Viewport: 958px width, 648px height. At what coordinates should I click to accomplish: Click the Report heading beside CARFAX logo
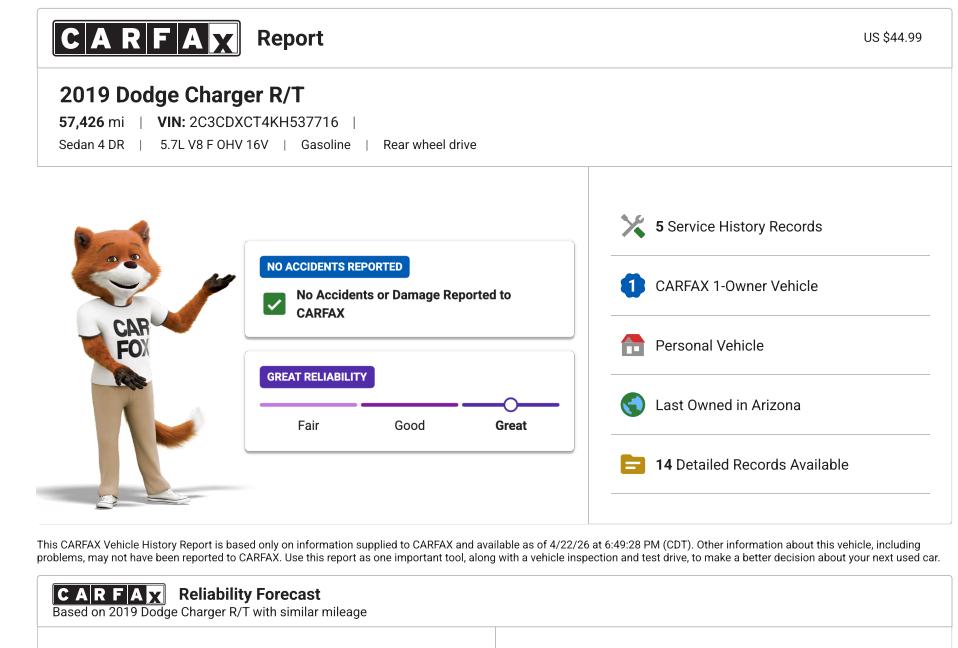[x=290, y=38]
